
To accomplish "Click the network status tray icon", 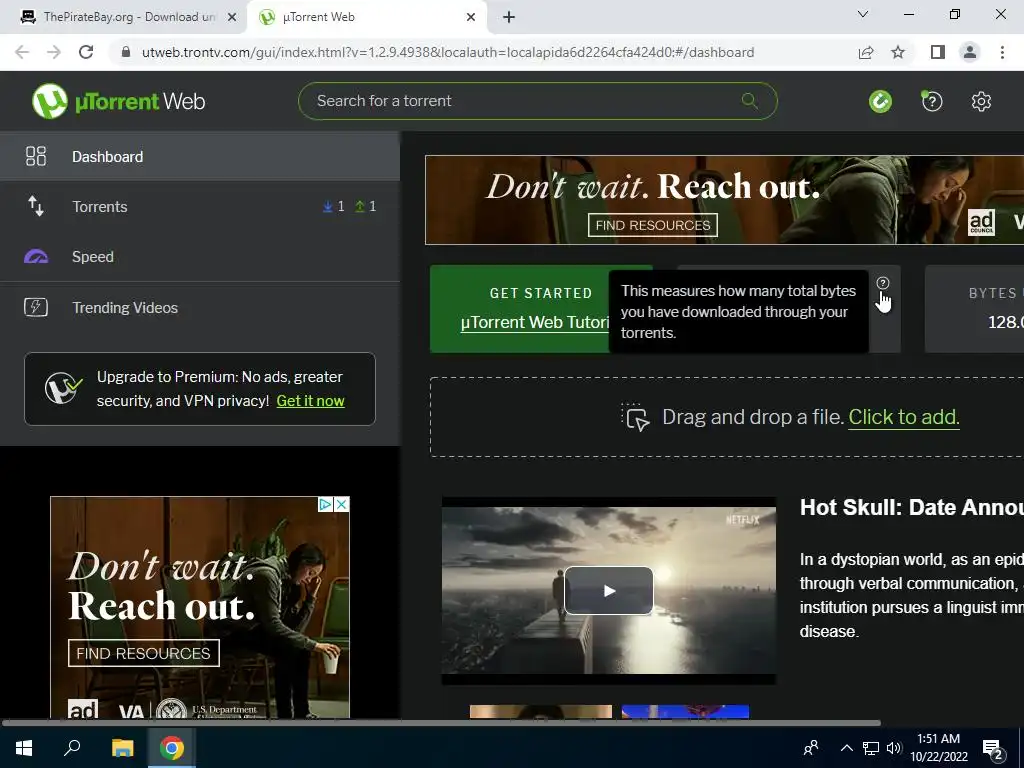I will click(871, 748).
